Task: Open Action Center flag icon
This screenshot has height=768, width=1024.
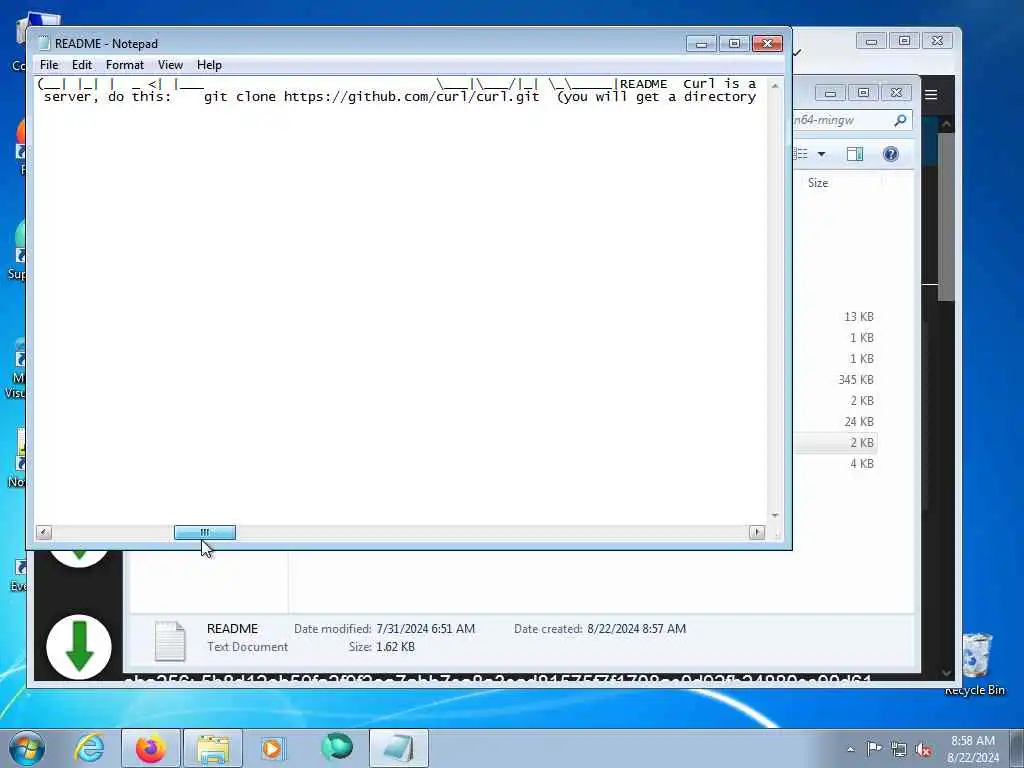Action: [873, 749]
